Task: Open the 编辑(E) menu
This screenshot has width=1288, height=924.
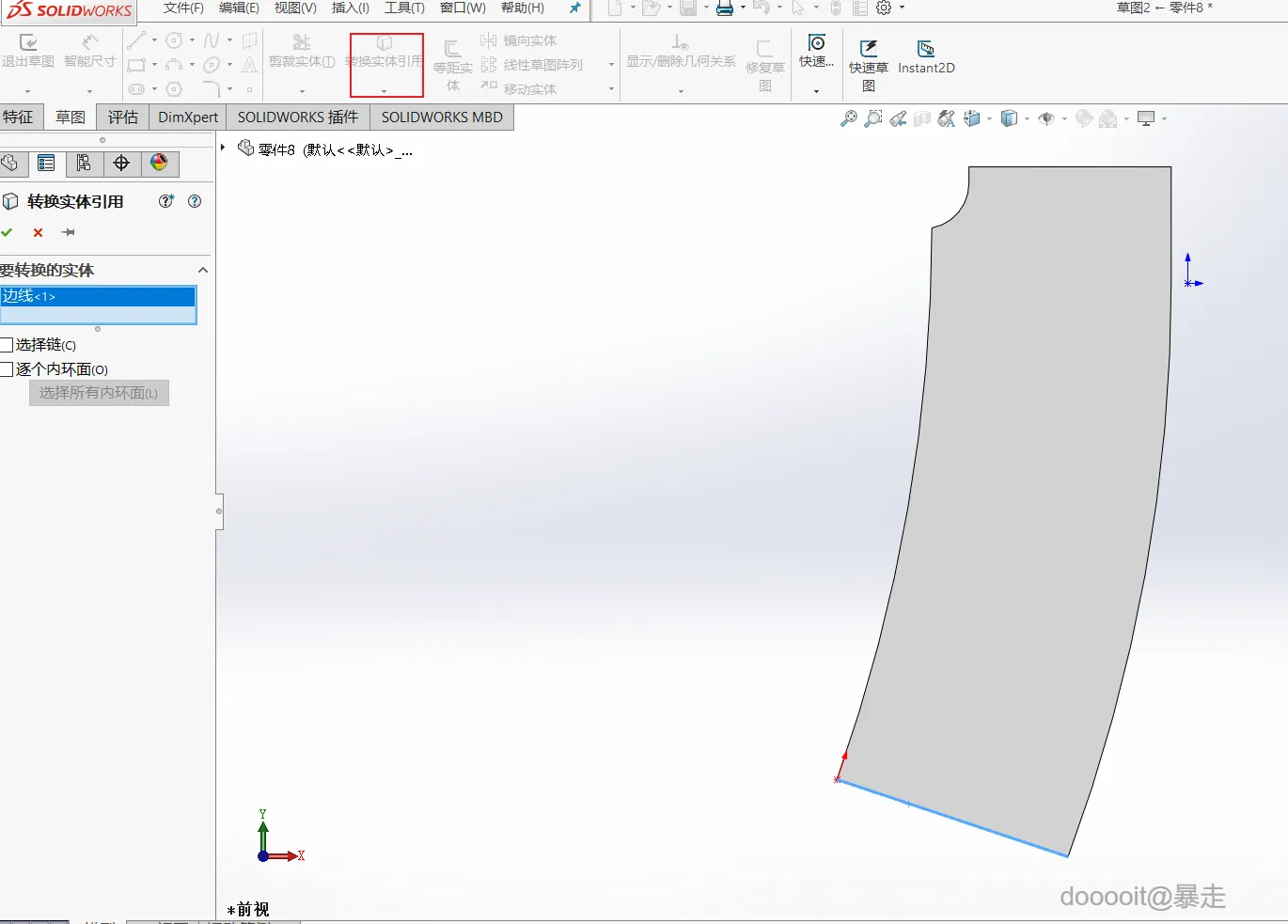Action: click(239, 8)
